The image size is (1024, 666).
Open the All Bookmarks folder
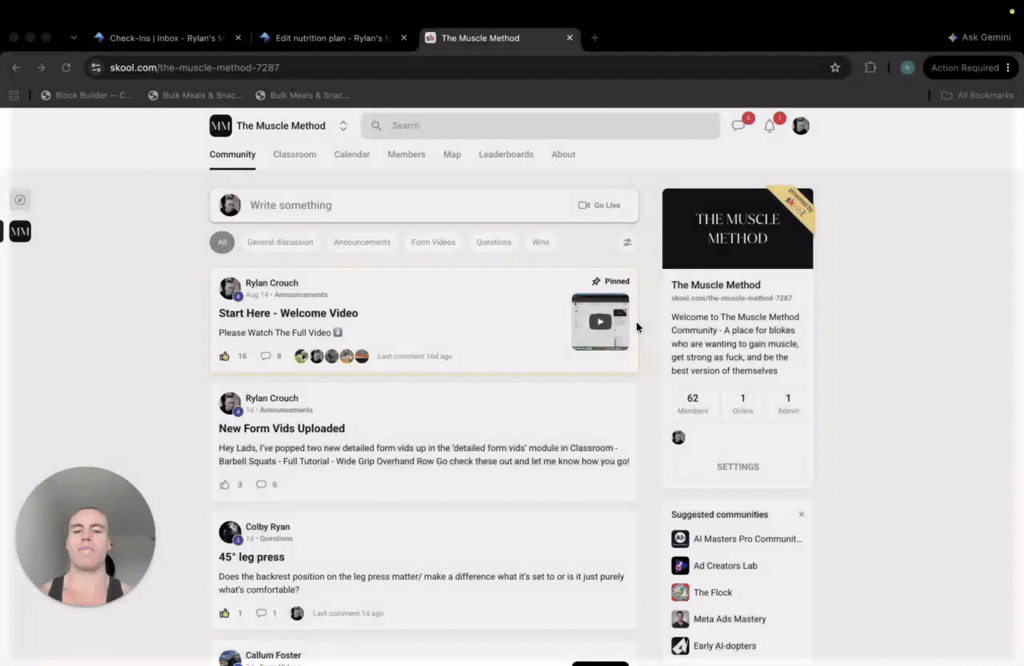977,95
